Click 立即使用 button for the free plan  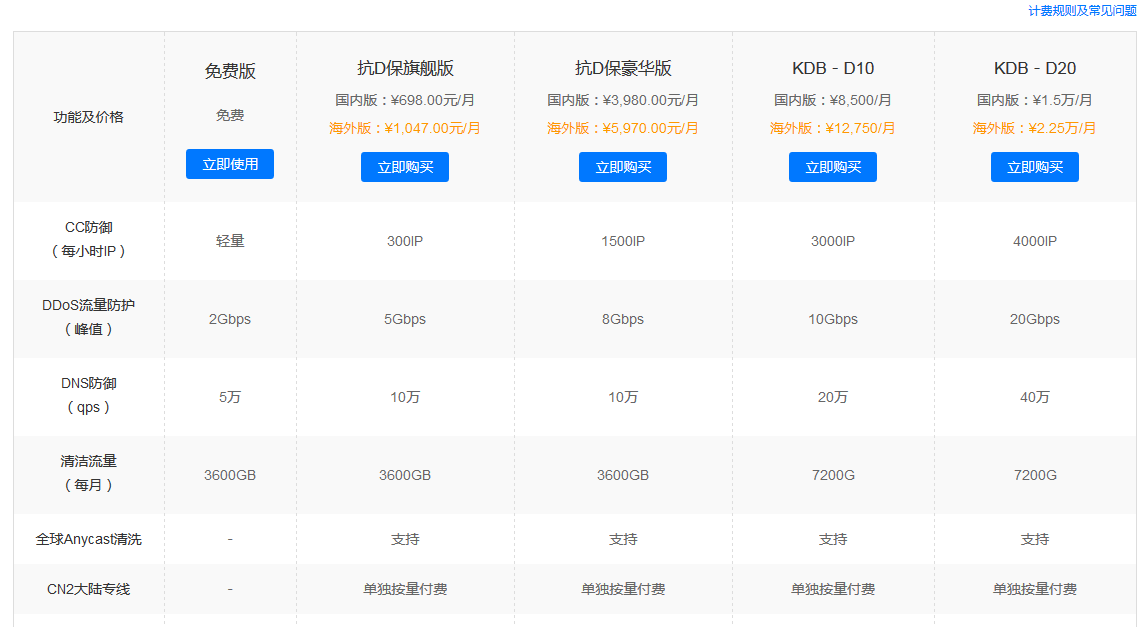click(230, 164)
